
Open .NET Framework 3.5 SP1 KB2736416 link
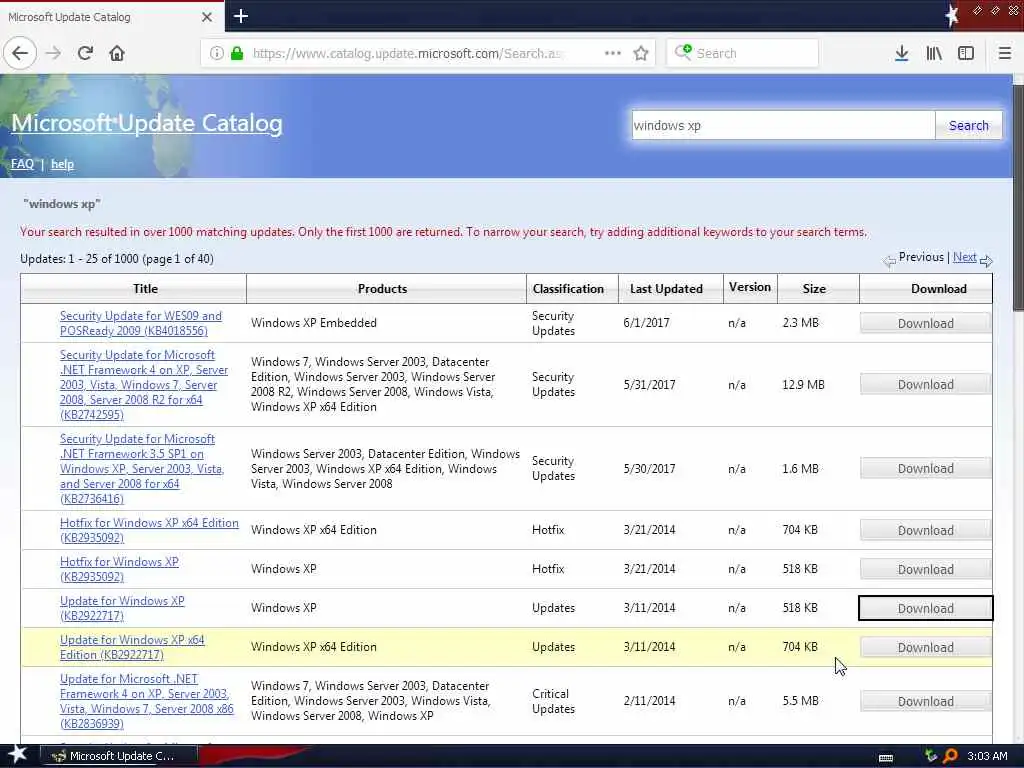point(142,469)
